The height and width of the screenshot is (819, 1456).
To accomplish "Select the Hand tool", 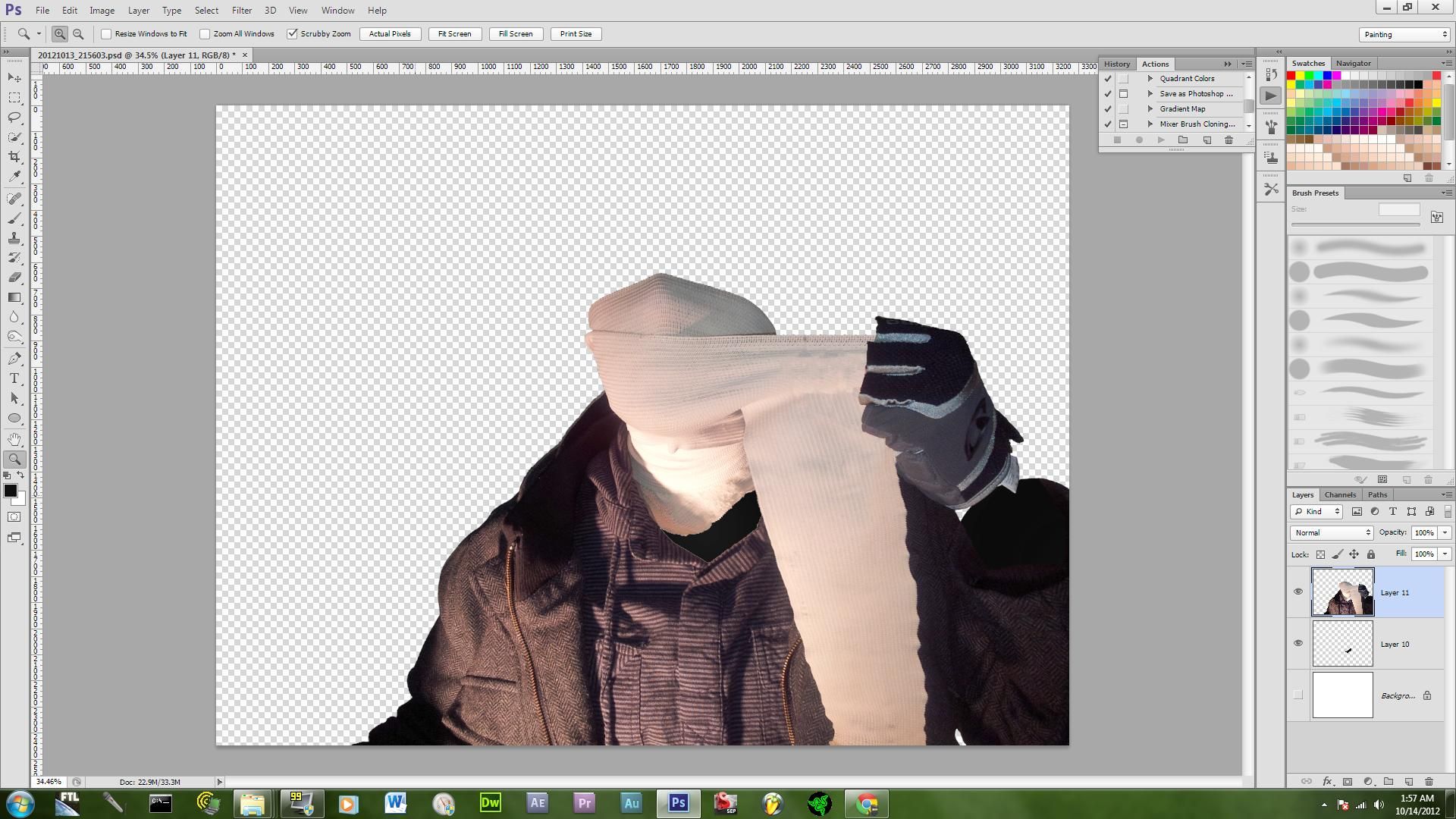I will click(x=14, y=438).
